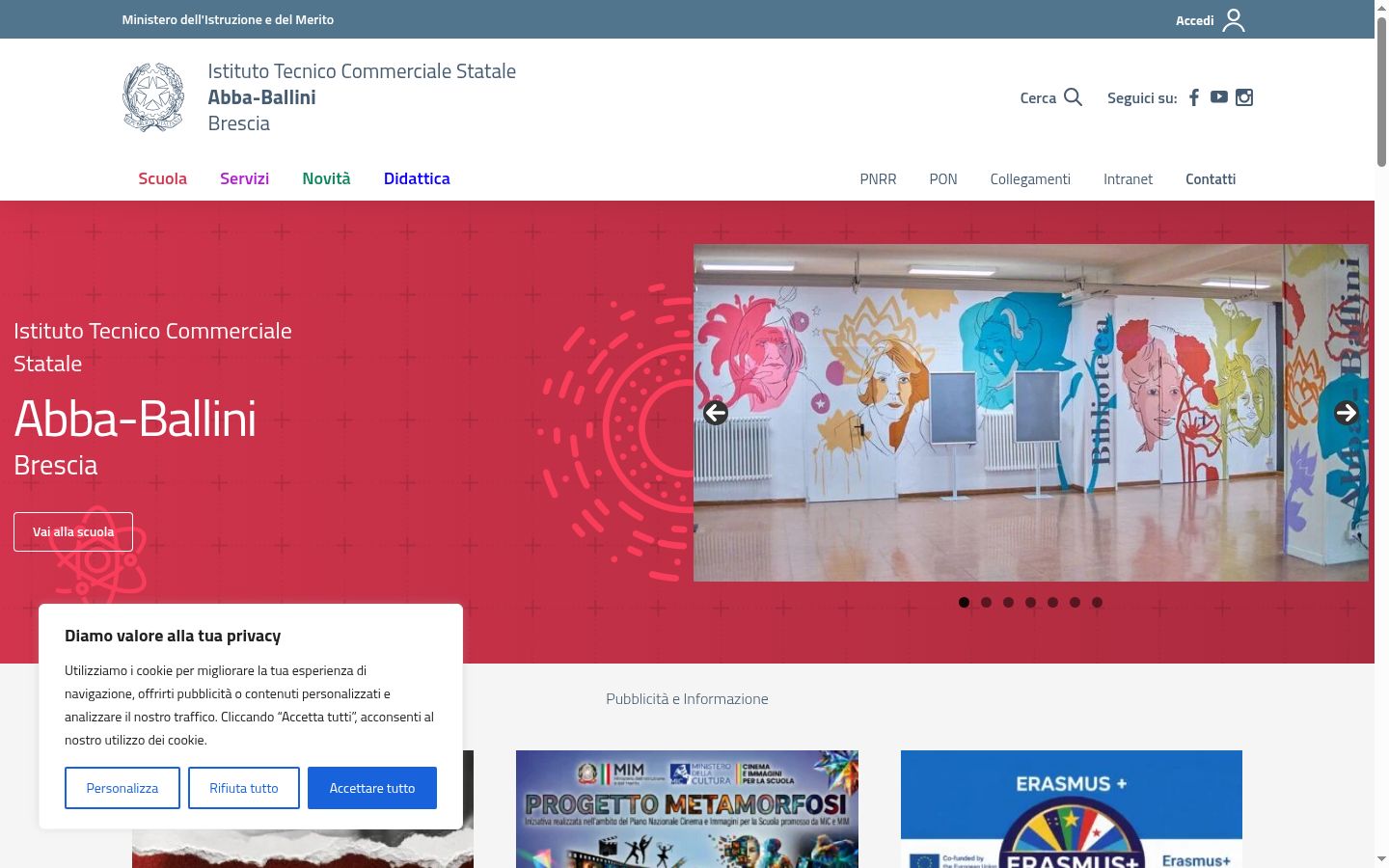Click Cerca search label
This screenshot has width=1389, height=868.
(1038, 97)
